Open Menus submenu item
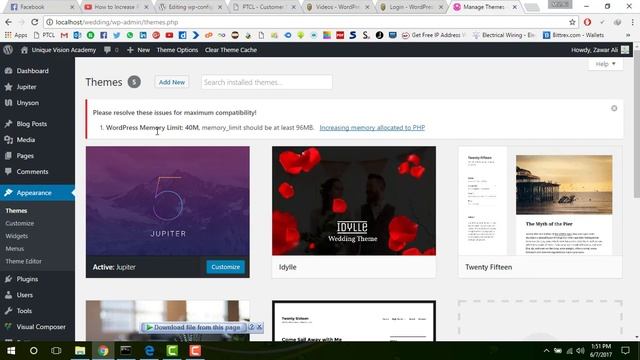The width and height of the screenshot is (640, 360). coord(15,249)
